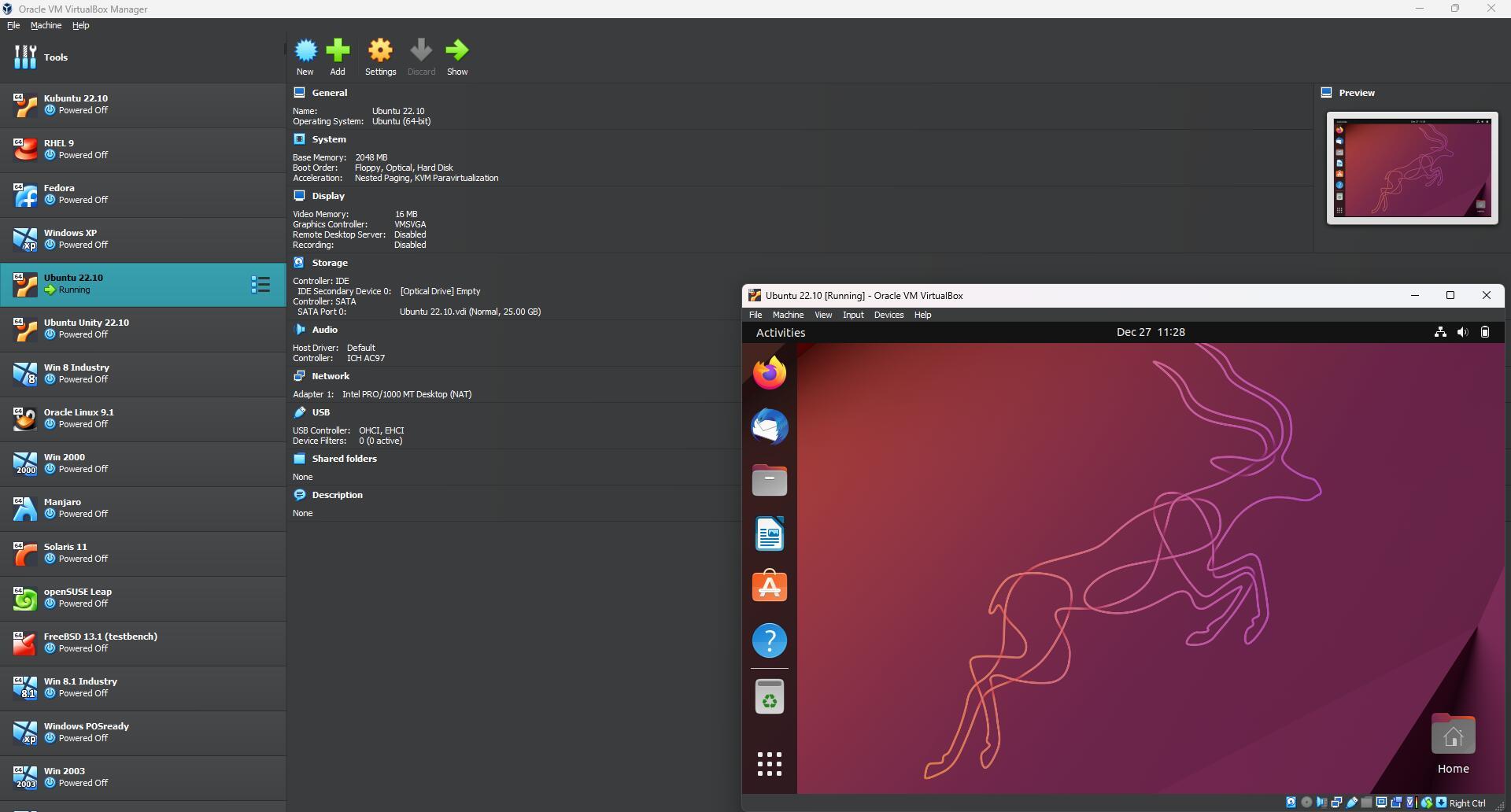Select the FreeBSD 13.1 (testbench) virtual machine
The width and height of the screenshot is (1511, 812).
142,643
